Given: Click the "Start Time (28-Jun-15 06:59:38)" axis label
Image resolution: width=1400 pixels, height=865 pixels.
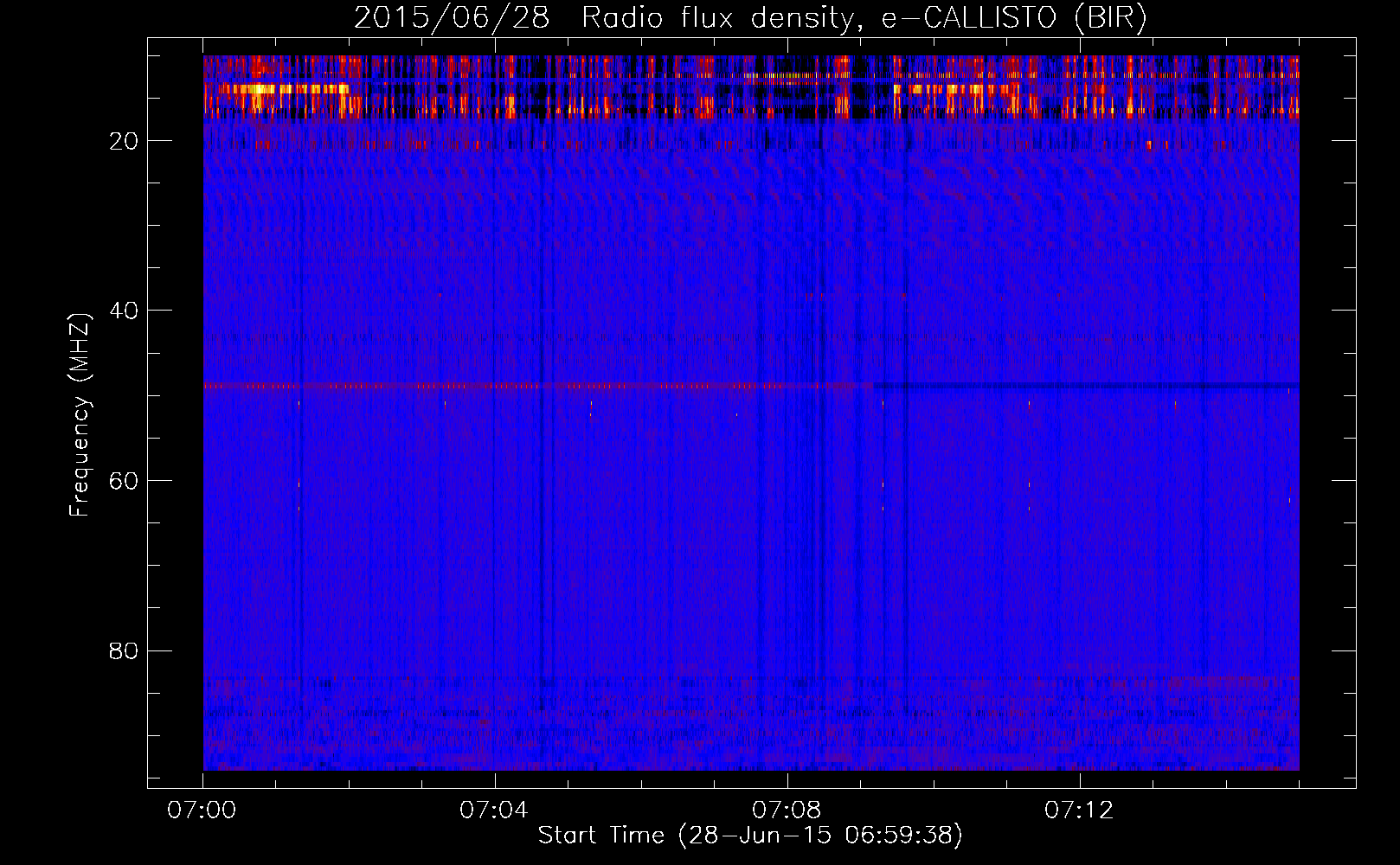Looking at the screenshot, I should (750, 836).
